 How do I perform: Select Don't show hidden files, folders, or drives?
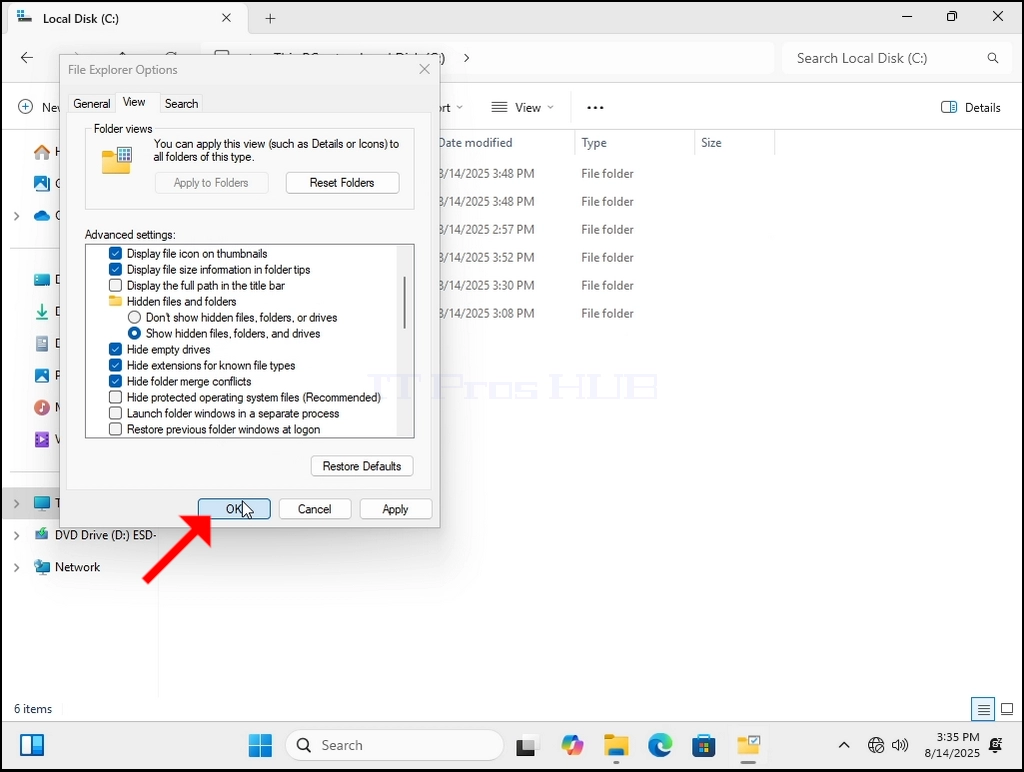pos(135,317)
